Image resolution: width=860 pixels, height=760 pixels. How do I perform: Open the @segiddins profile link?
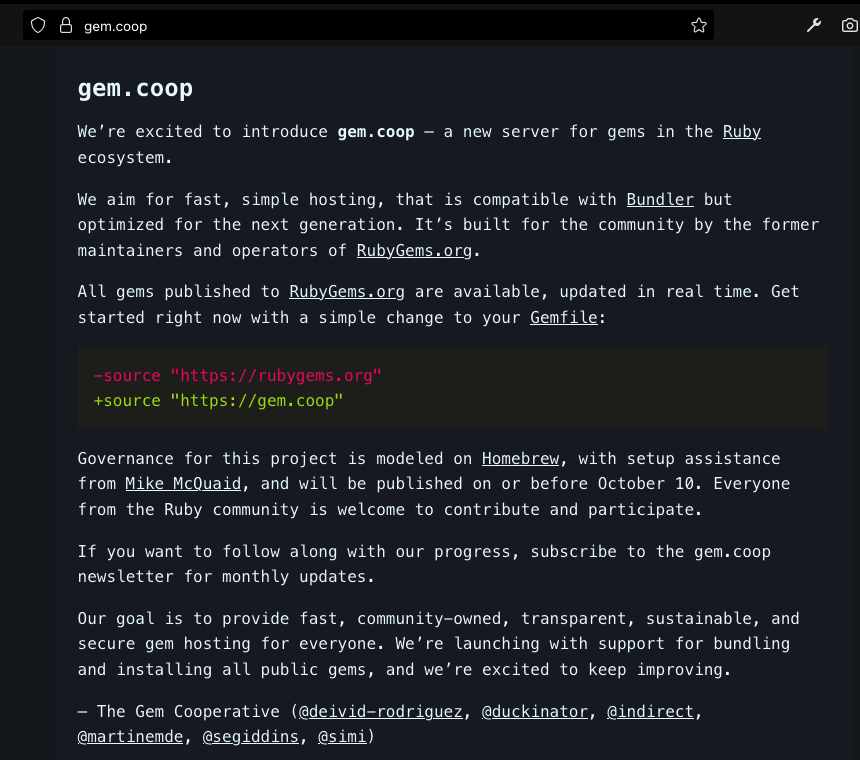pyautogui.click(x=250, y=738)
